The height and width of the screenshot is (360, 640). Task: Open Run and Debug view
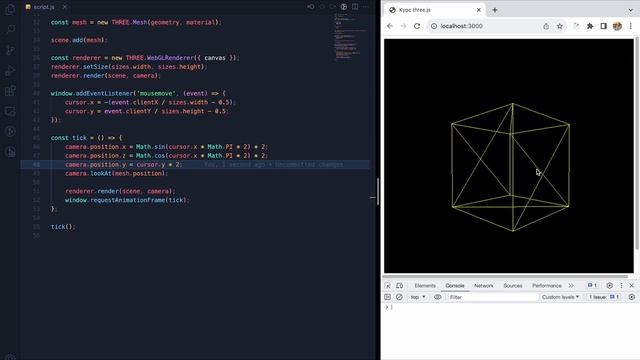point(10,70)
